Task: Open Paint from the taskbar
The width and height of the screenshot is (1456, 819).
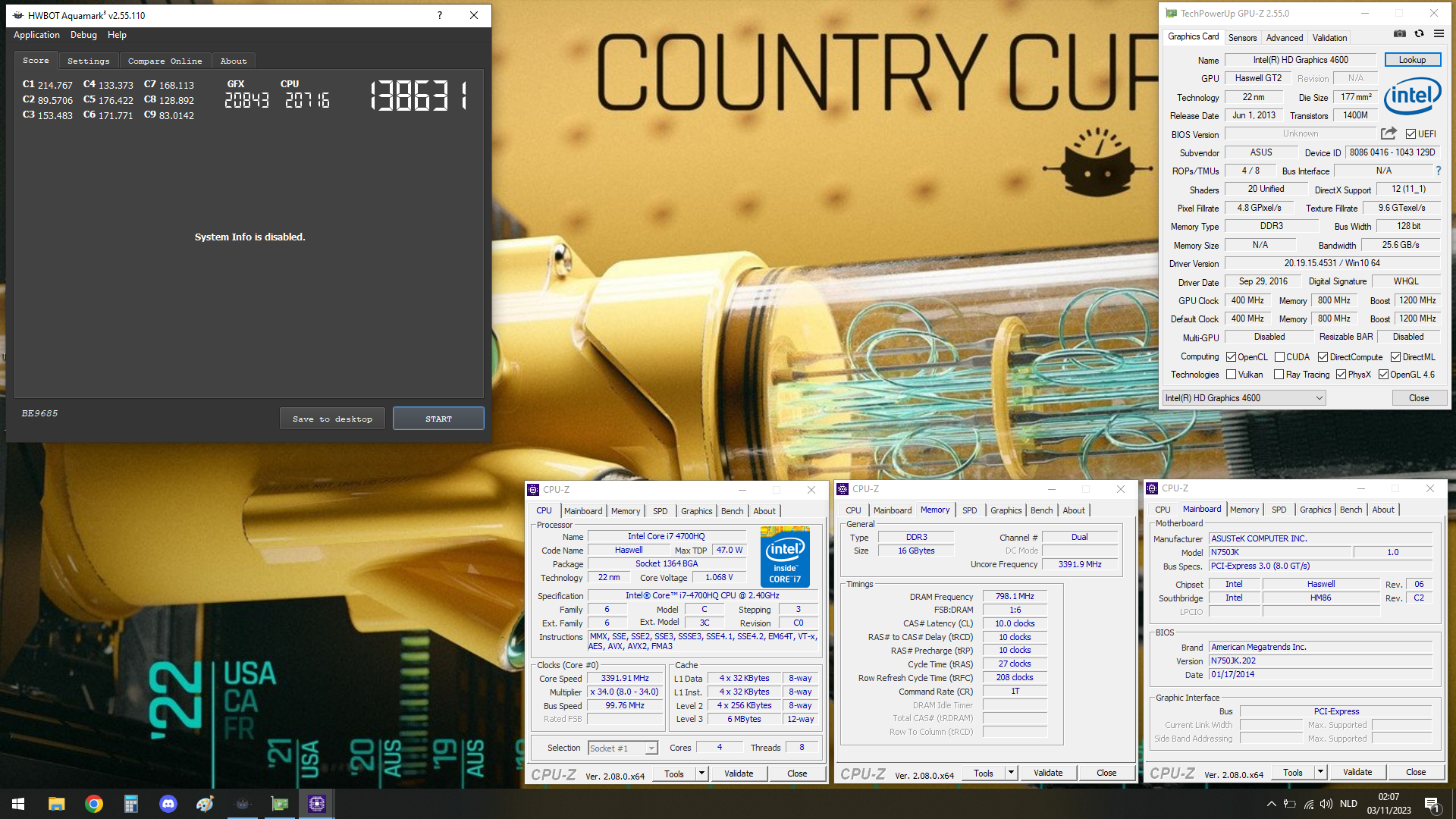Action: [205, 804]
